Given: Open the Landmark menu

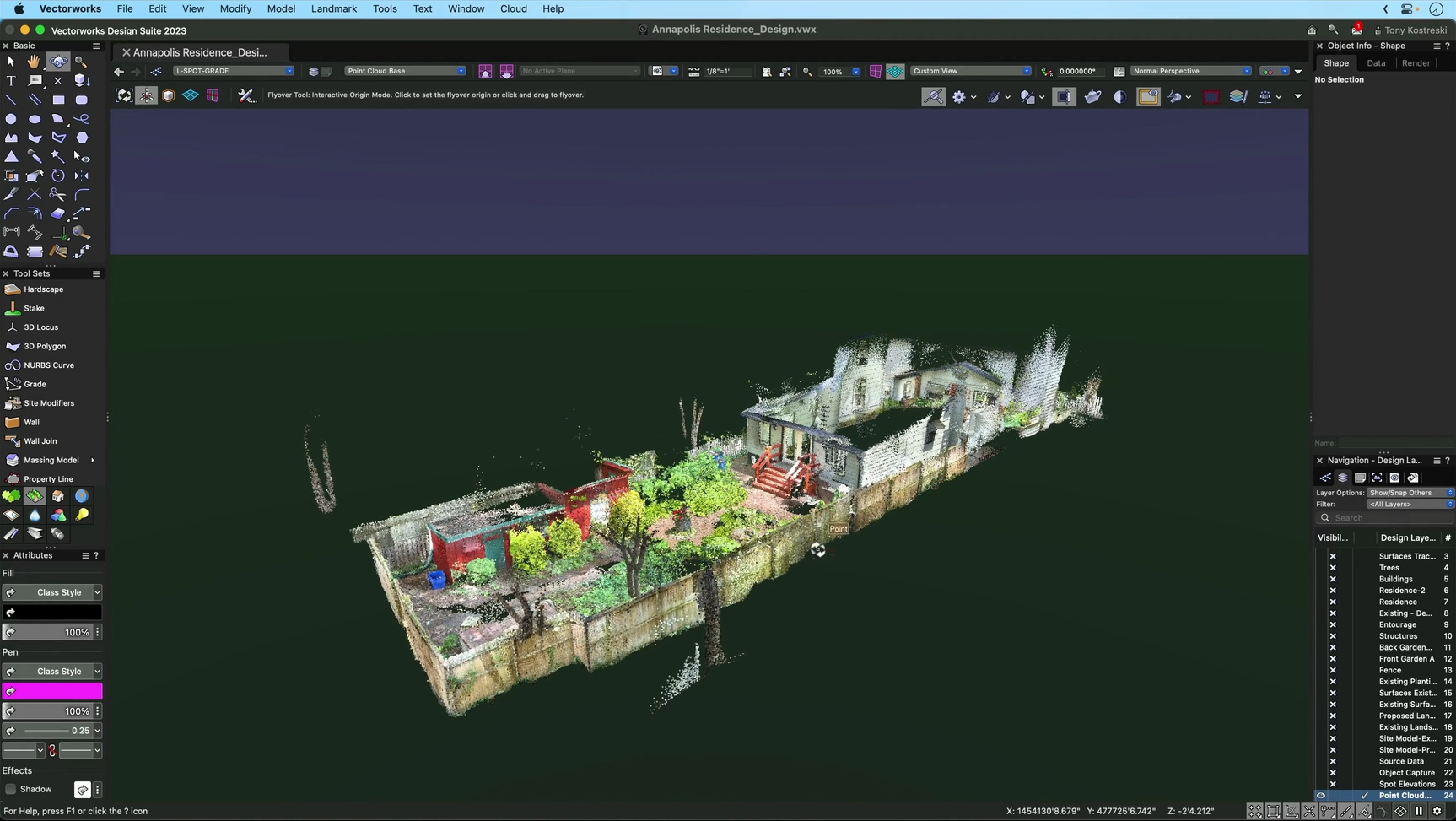Looking at the screenshot, I should (333, 8).
